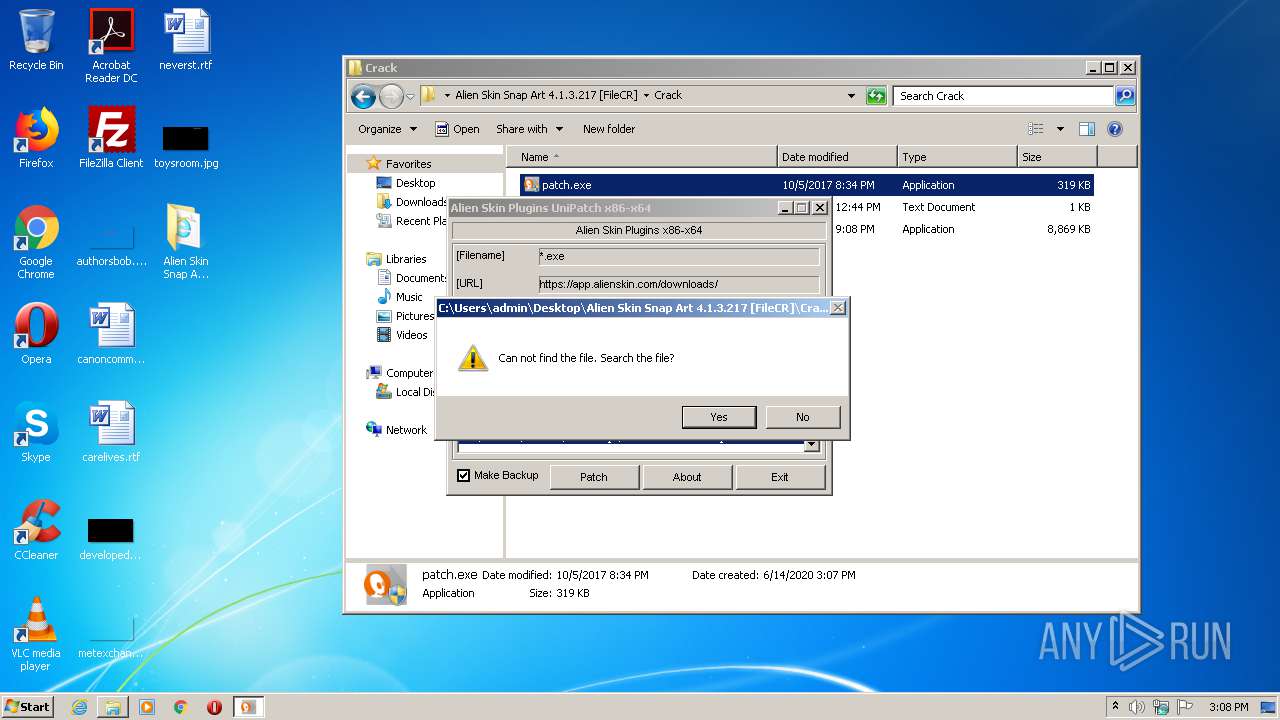Open toysroom.jpg desktop file
The width and height of the screenshot is (1280, 720).
[186, 145]
